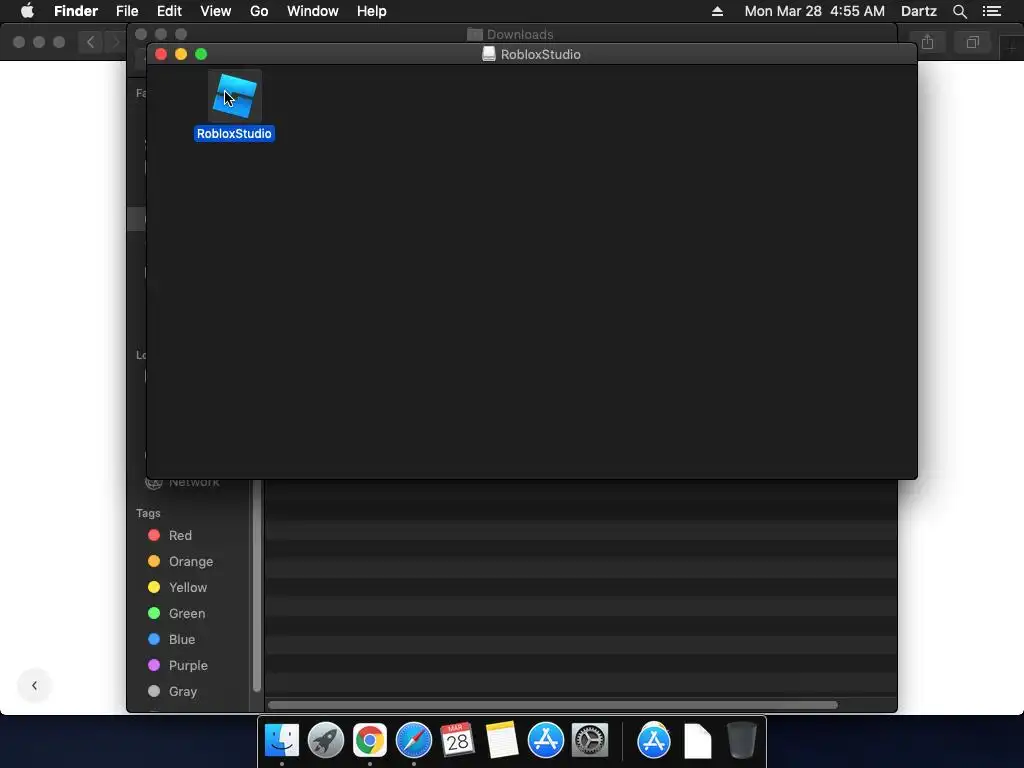1024x768 pixels.
Task: Open Finder from the Dock
Action: click(x=282, y=740)
